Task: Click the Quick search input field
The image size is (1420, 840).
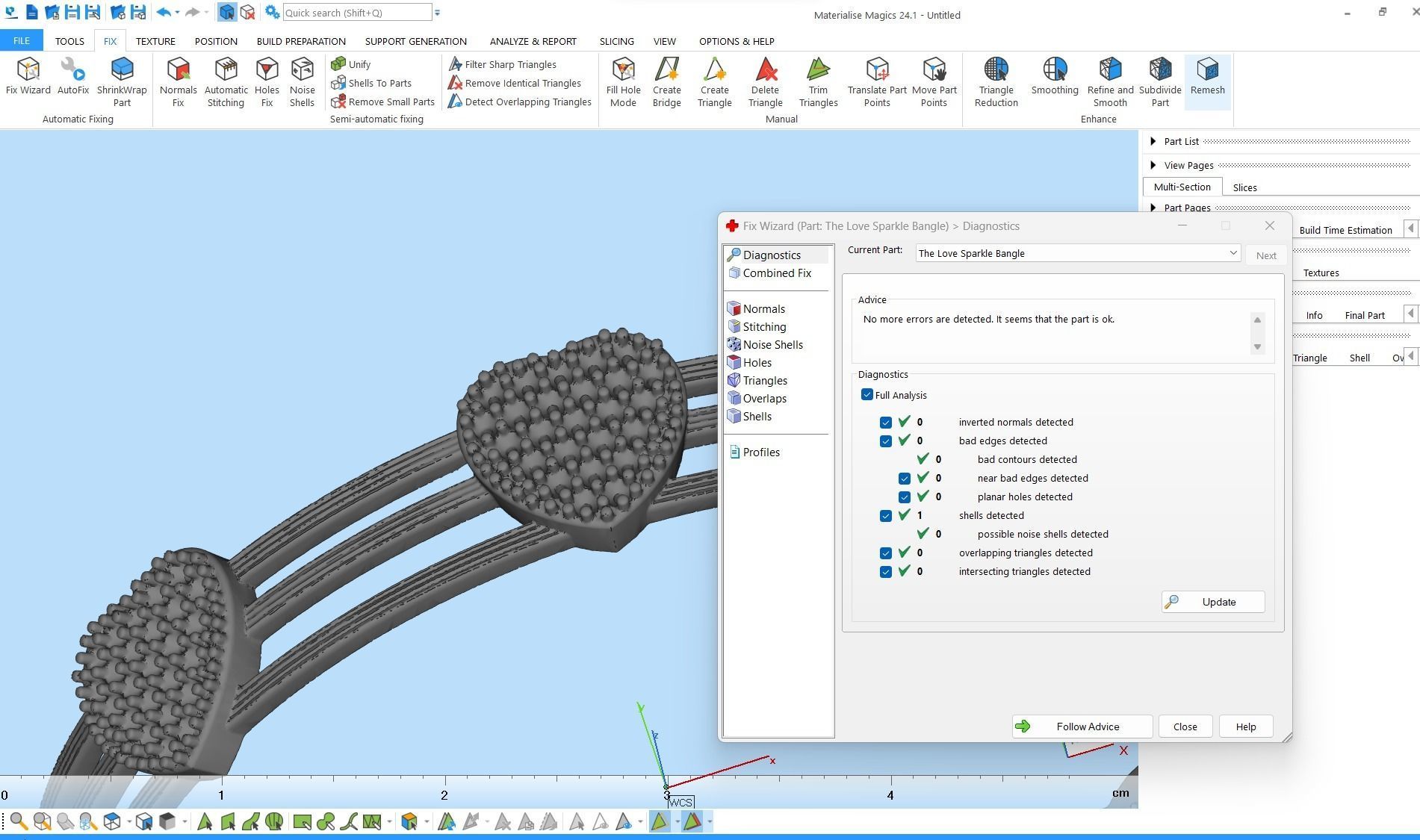Action: [357, 13]
